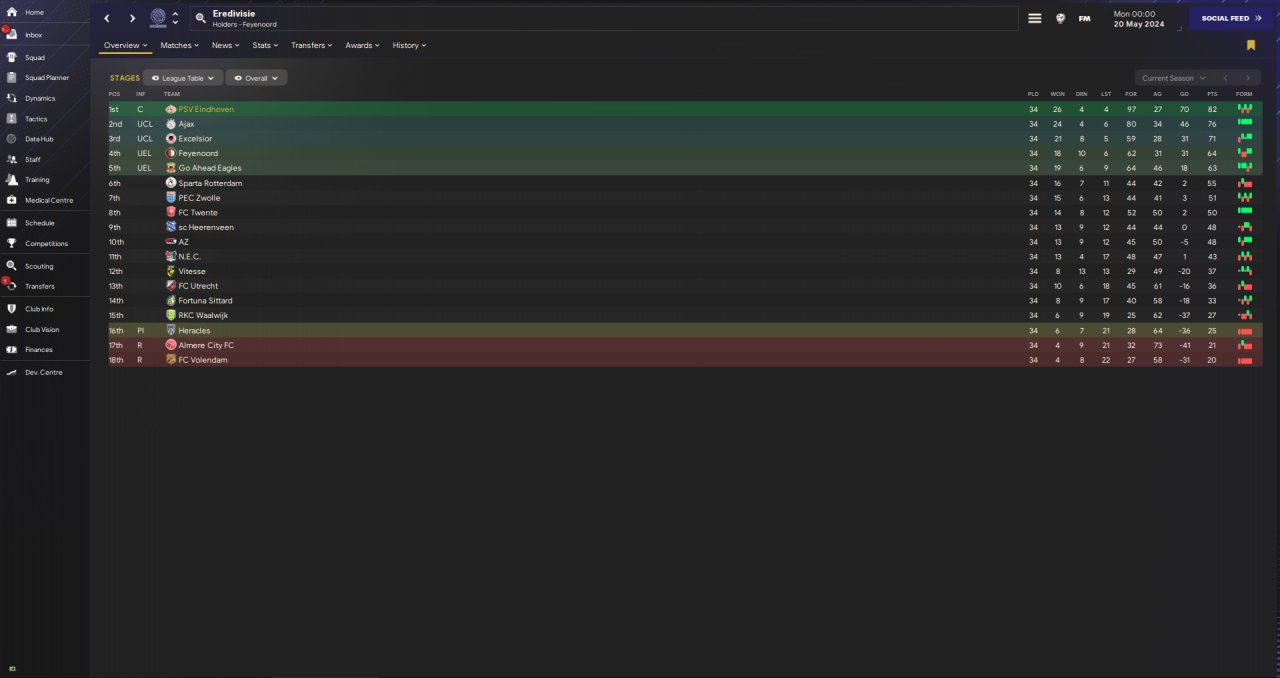Click the world globe icon in top bar
The width and height of the screenshot is (1280, 678).
(x=1061, y=18)
